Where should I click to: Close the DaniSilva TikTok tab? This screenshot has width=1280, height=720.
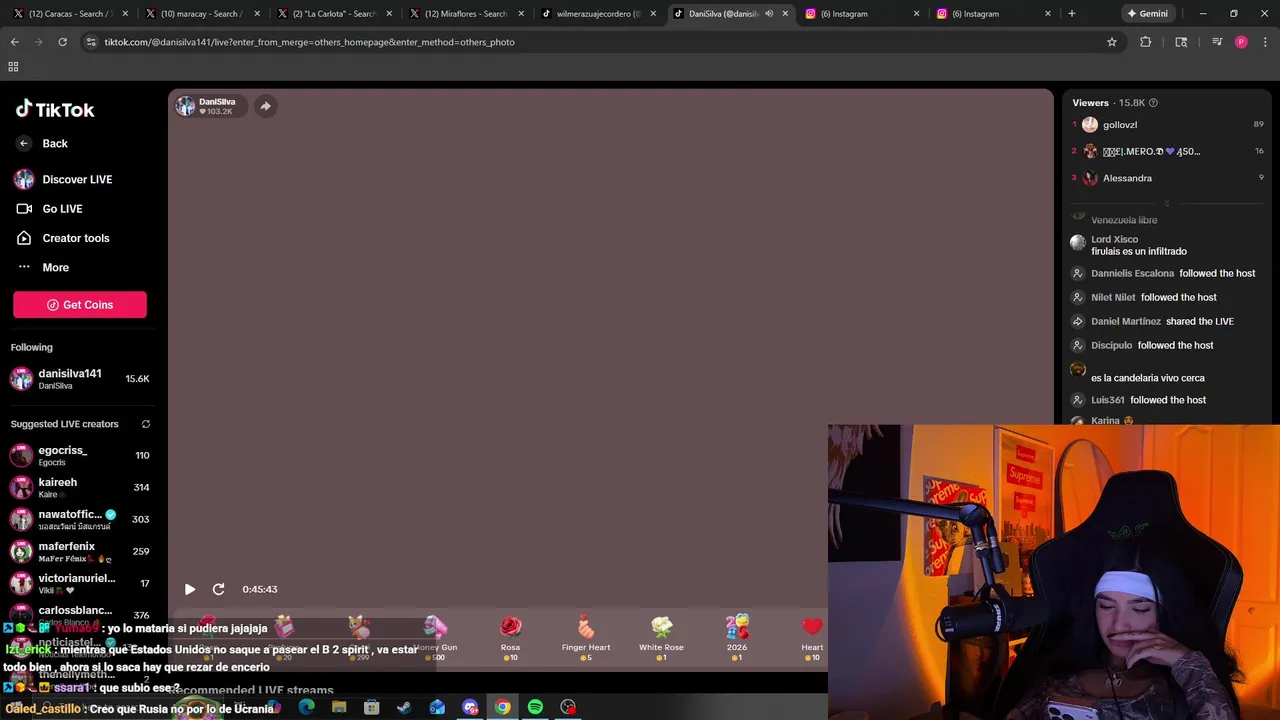(x=785, y=14)
